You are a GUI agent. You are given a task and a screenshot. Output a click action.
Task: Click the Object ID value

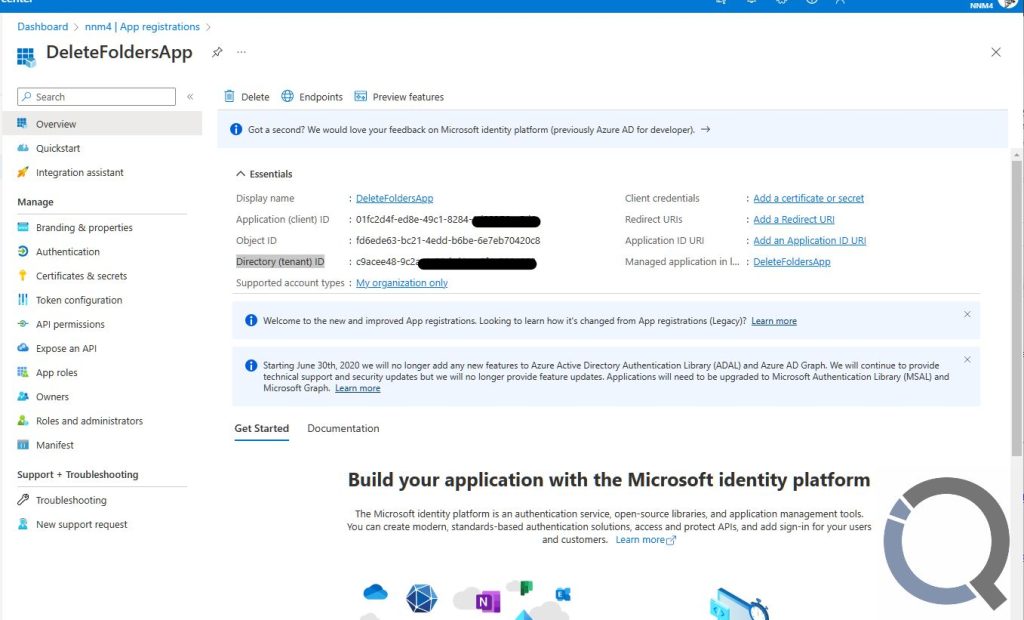[x=448, y=240]
